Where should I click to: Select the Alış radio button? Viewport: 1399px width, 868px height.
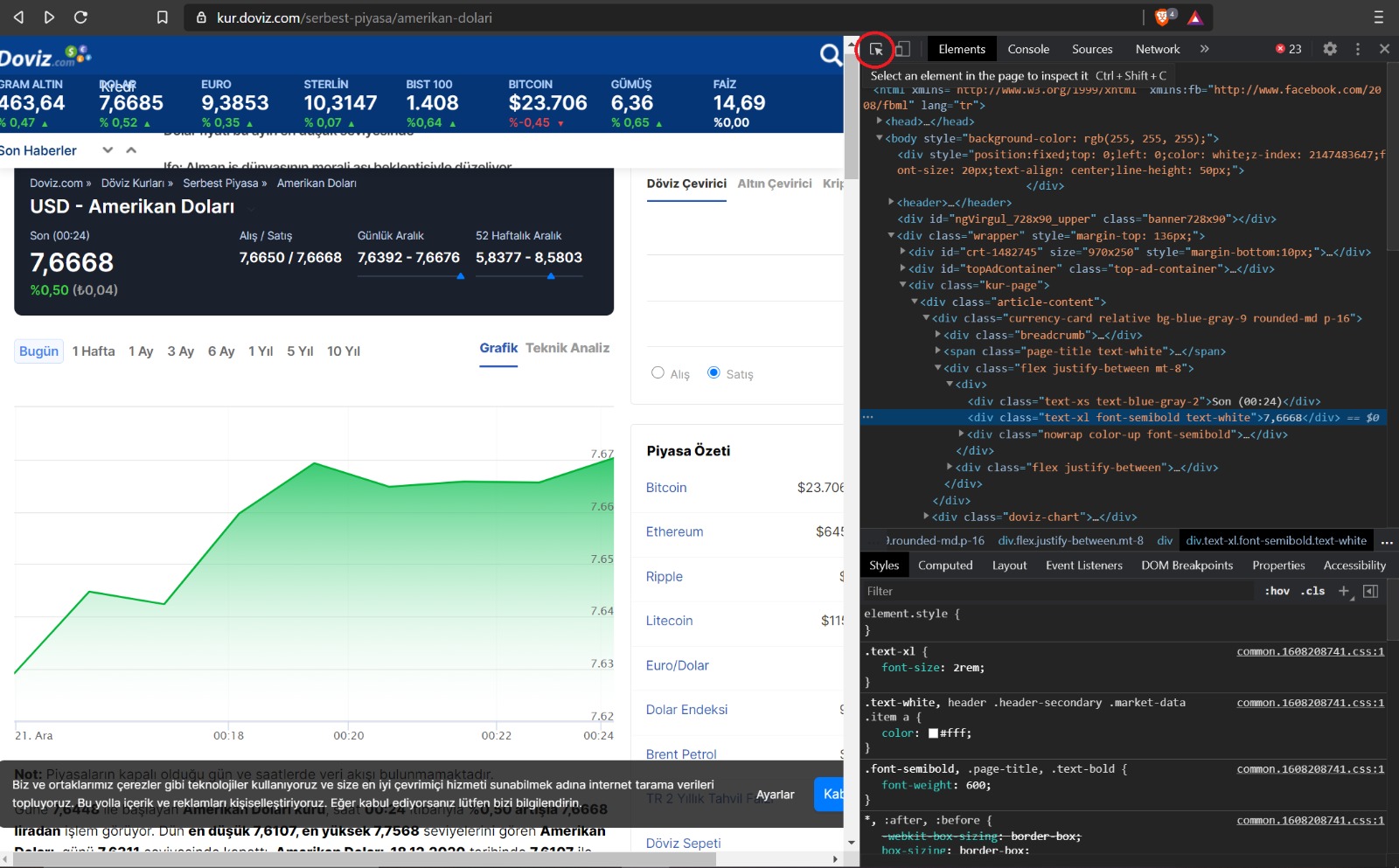658,372
